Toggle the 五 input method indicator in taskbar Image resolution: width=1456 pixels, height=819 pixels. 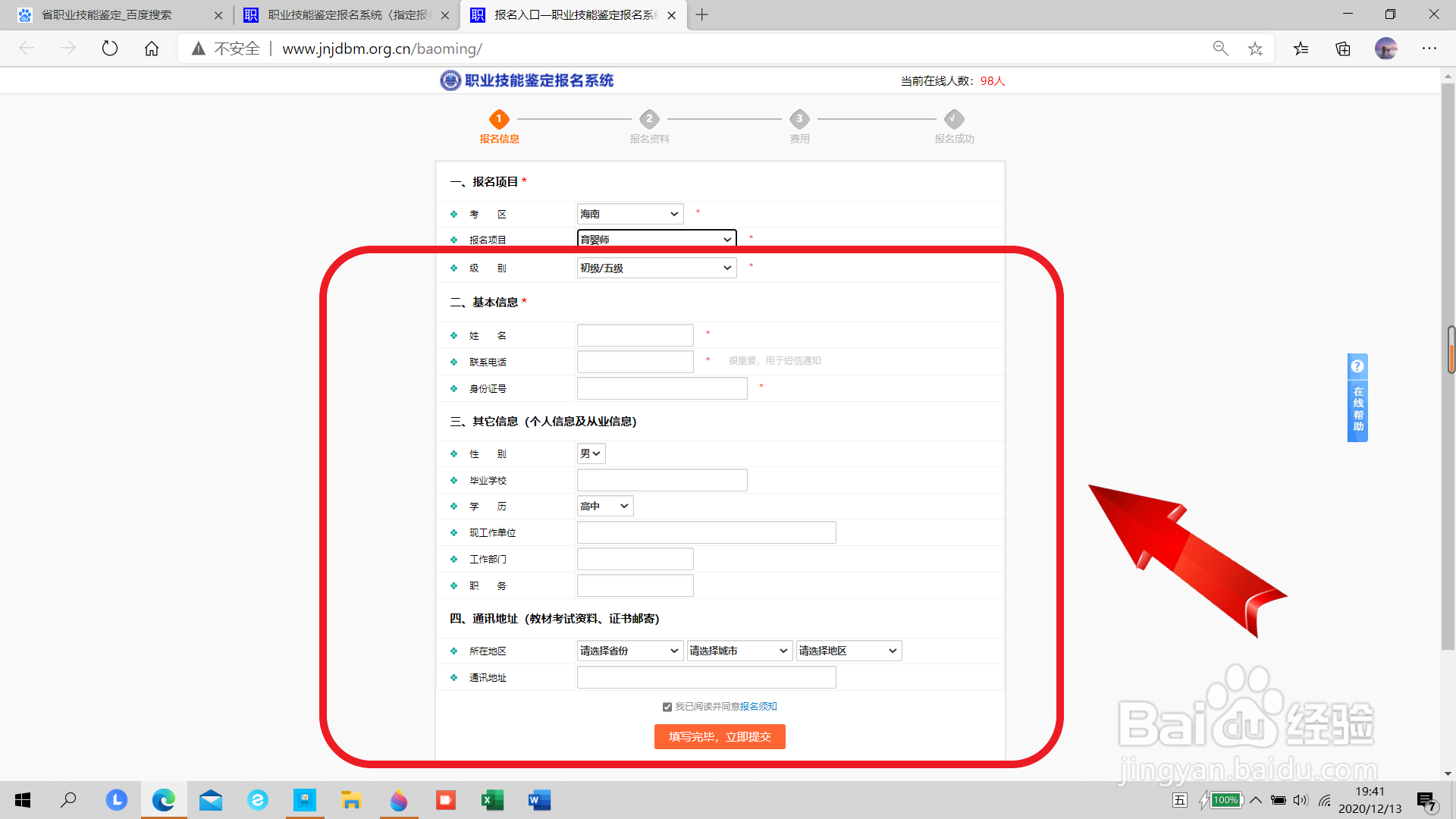click(x=1180, y=800)
